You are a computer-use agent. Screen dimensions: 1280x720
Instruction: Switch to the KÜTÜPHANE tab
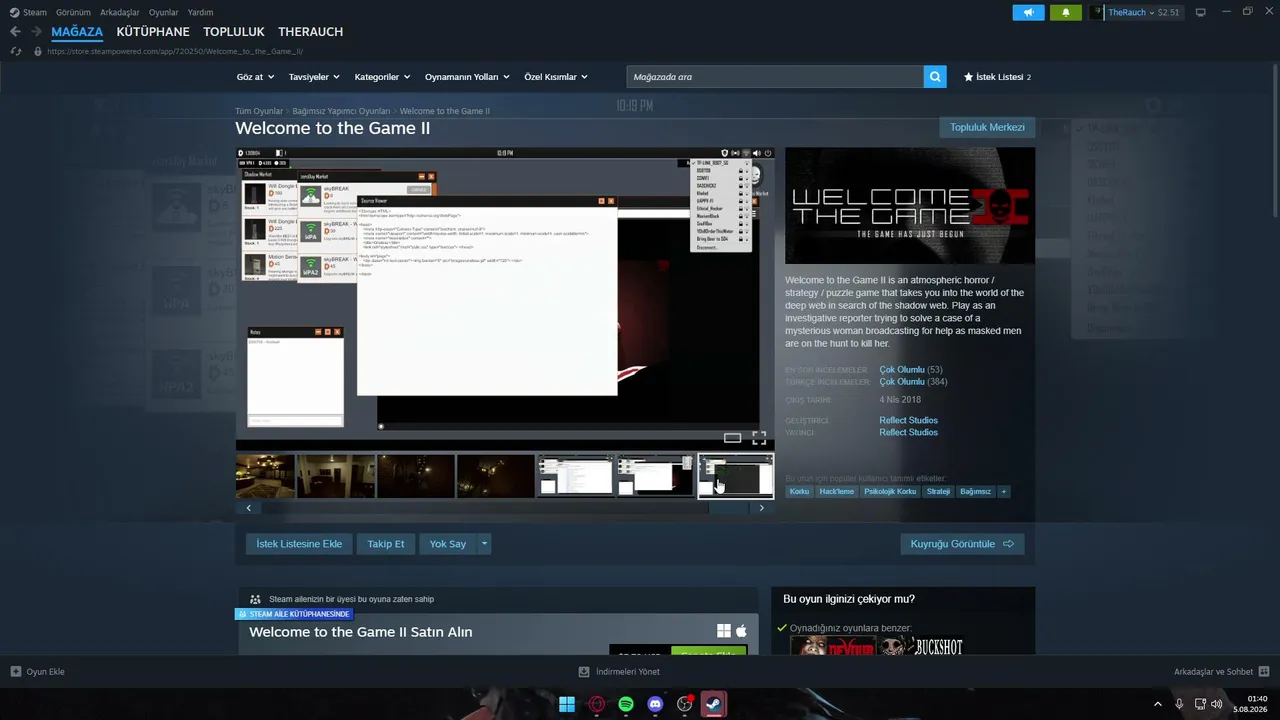click(x=153, y=32)
